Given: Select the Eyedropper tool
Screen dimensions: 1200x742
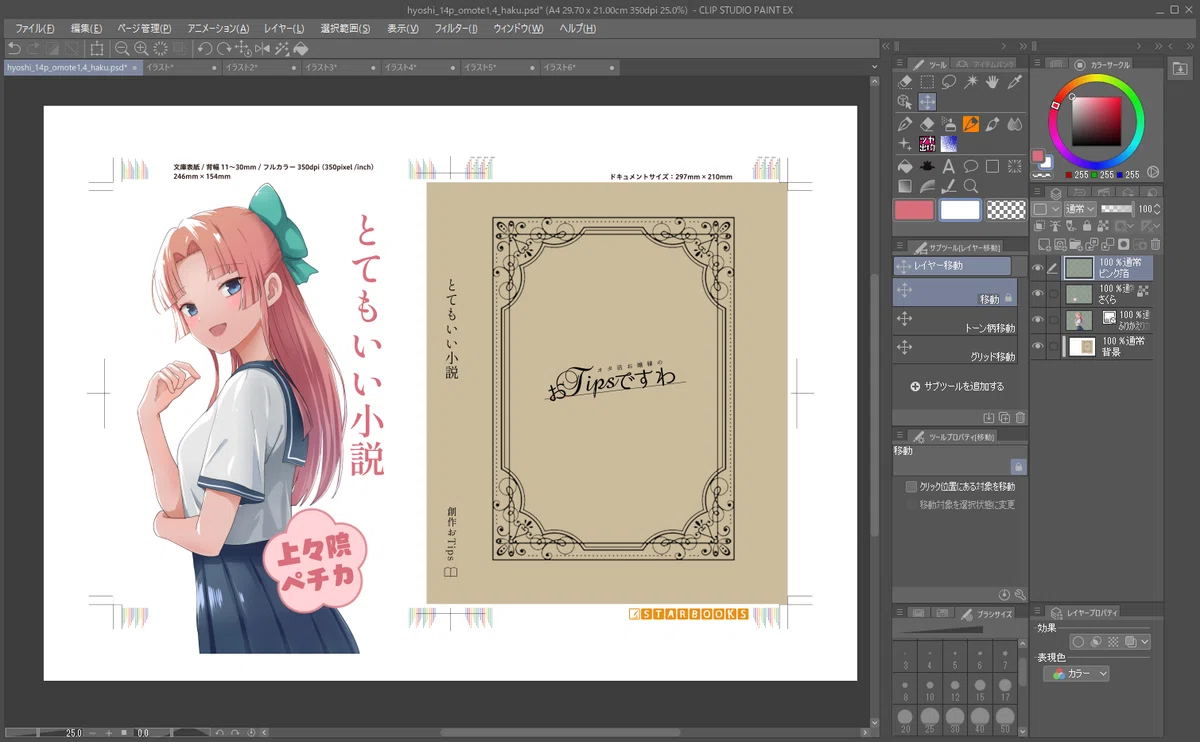Looking at the screenshot, I should (1014, 82).
